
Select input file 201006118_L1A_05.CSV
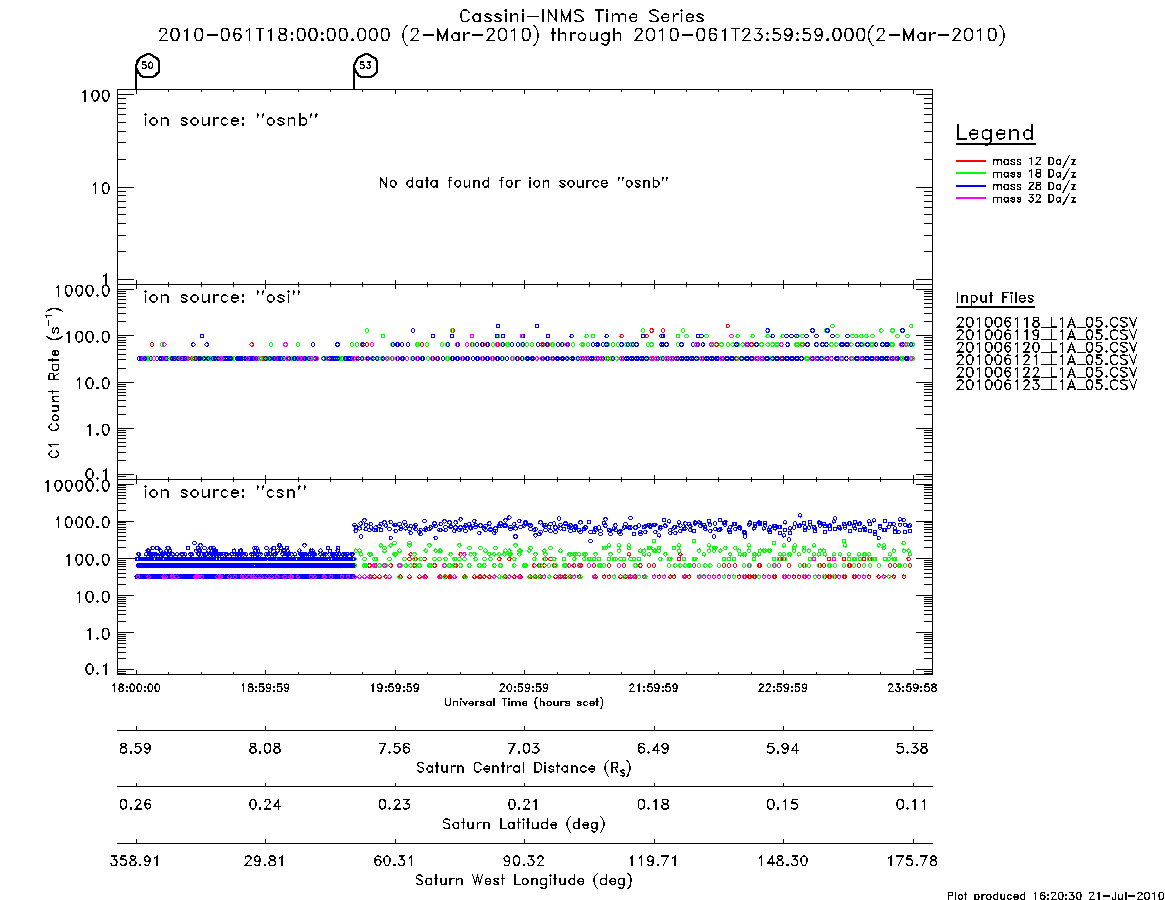tap(1046, 323)
